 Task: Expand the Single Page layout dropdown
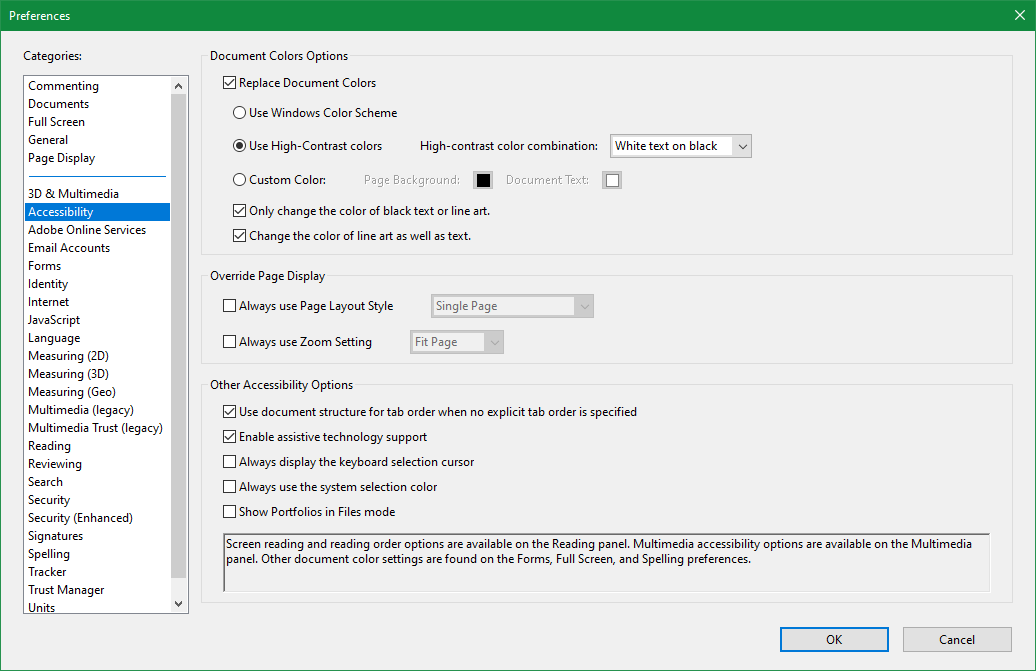point(512,306)
